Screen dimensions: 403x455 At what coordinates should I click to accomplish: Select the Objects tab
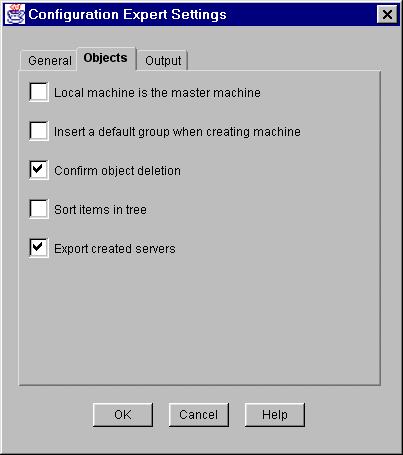(x=106, y=58)
